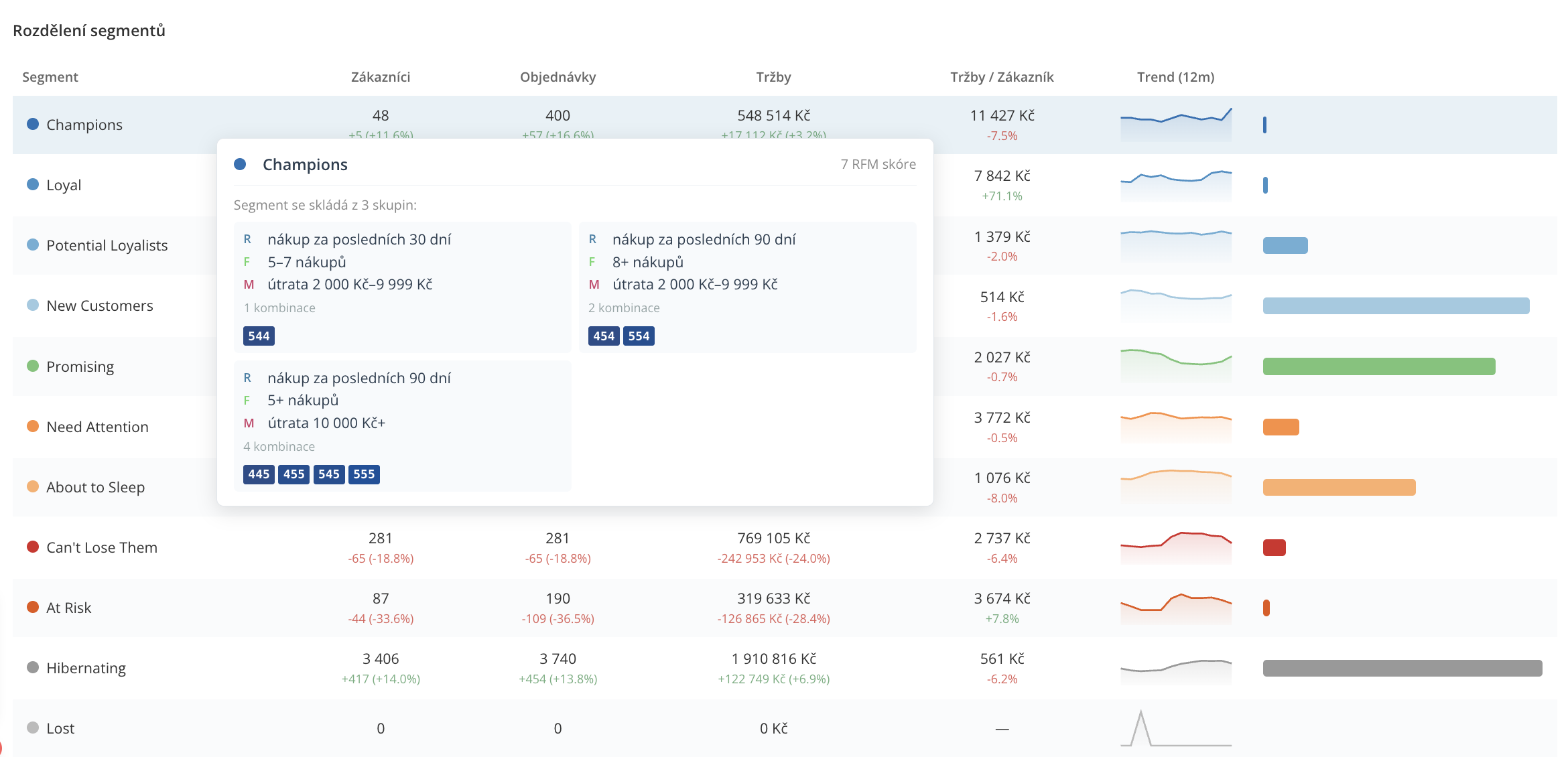Click the Champions blue dot in tooltip header
1568x757 pixels.
pos(240,164)
